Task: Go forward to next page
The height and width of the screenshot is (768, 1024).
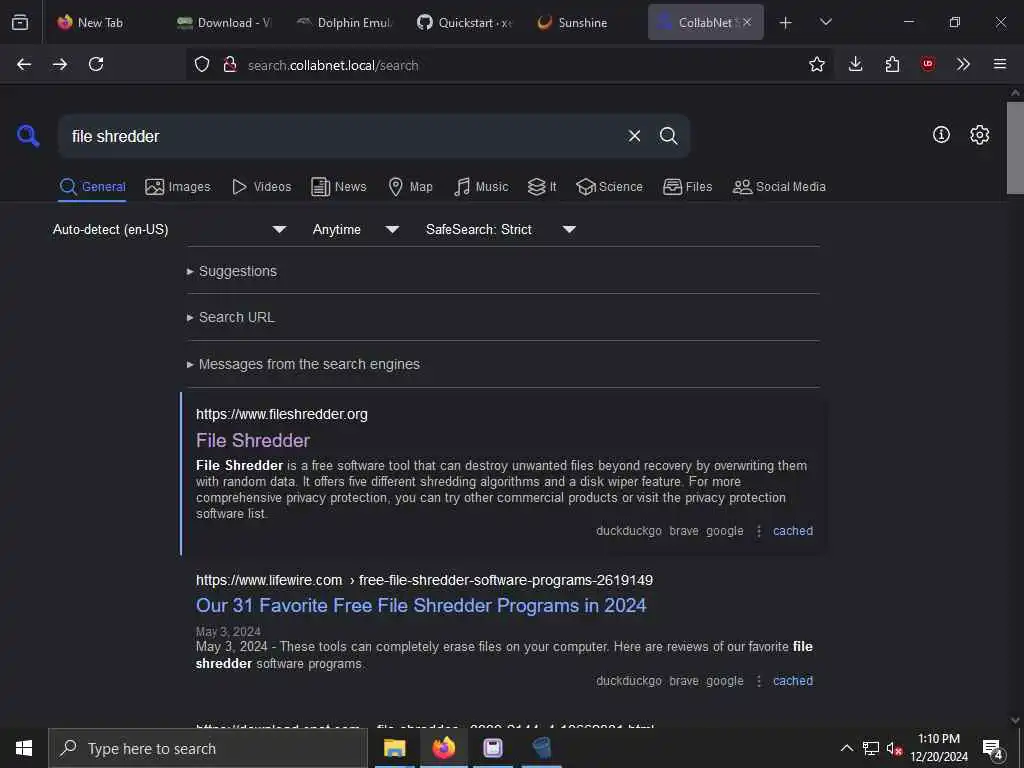Action: pyautogui.click(x=60, y=64)
